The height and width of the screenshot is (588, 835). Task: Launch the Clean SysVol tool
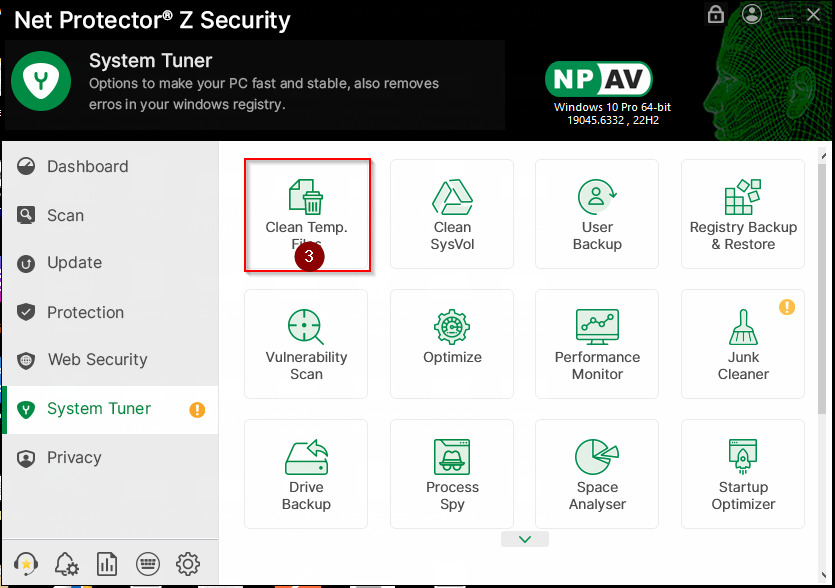tap(452, 213)
